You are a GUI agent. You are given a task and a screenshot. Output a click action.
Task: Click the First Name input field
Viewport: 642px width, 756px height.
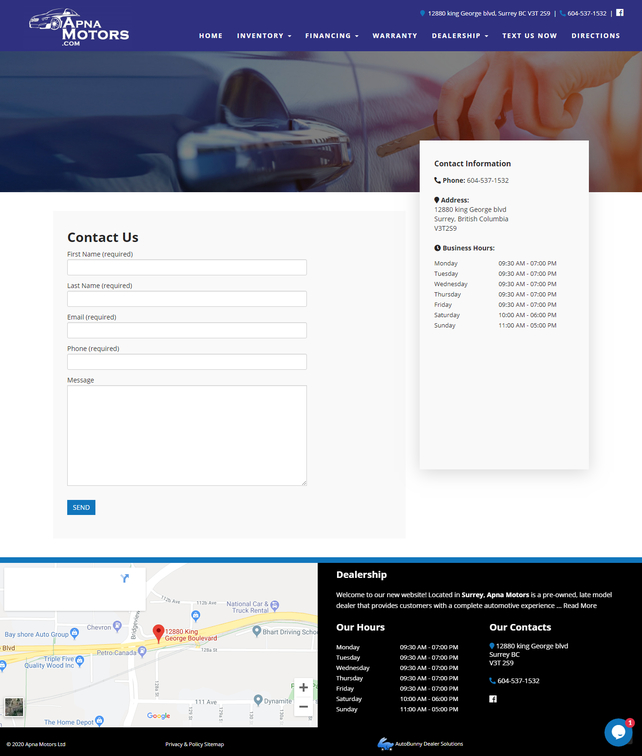[186, 268]
